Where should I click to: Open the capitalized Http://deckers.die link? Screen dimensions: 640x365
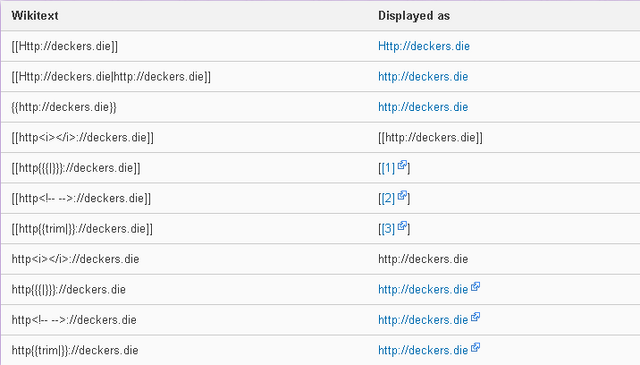click(x=424, y=46)
